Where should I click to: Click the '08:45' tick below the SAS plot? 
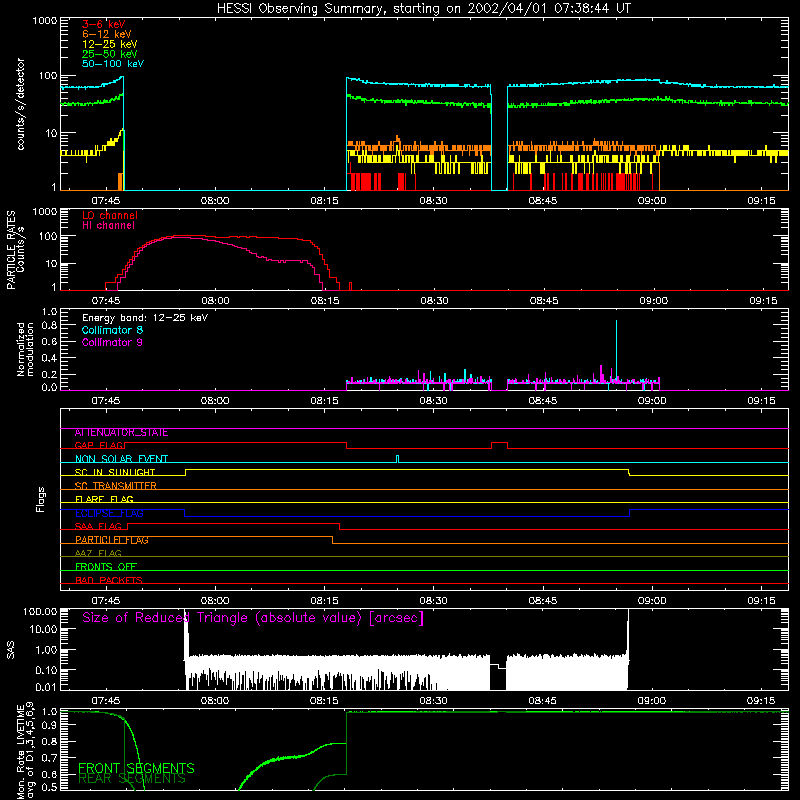[542, 701]
